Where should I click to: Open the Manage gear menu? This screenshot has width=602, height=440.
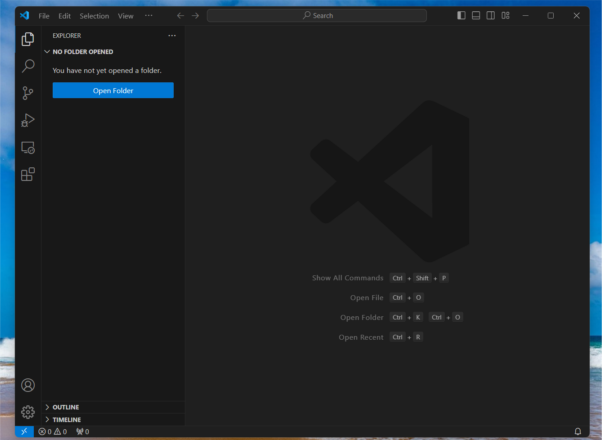tap(28, 412)
